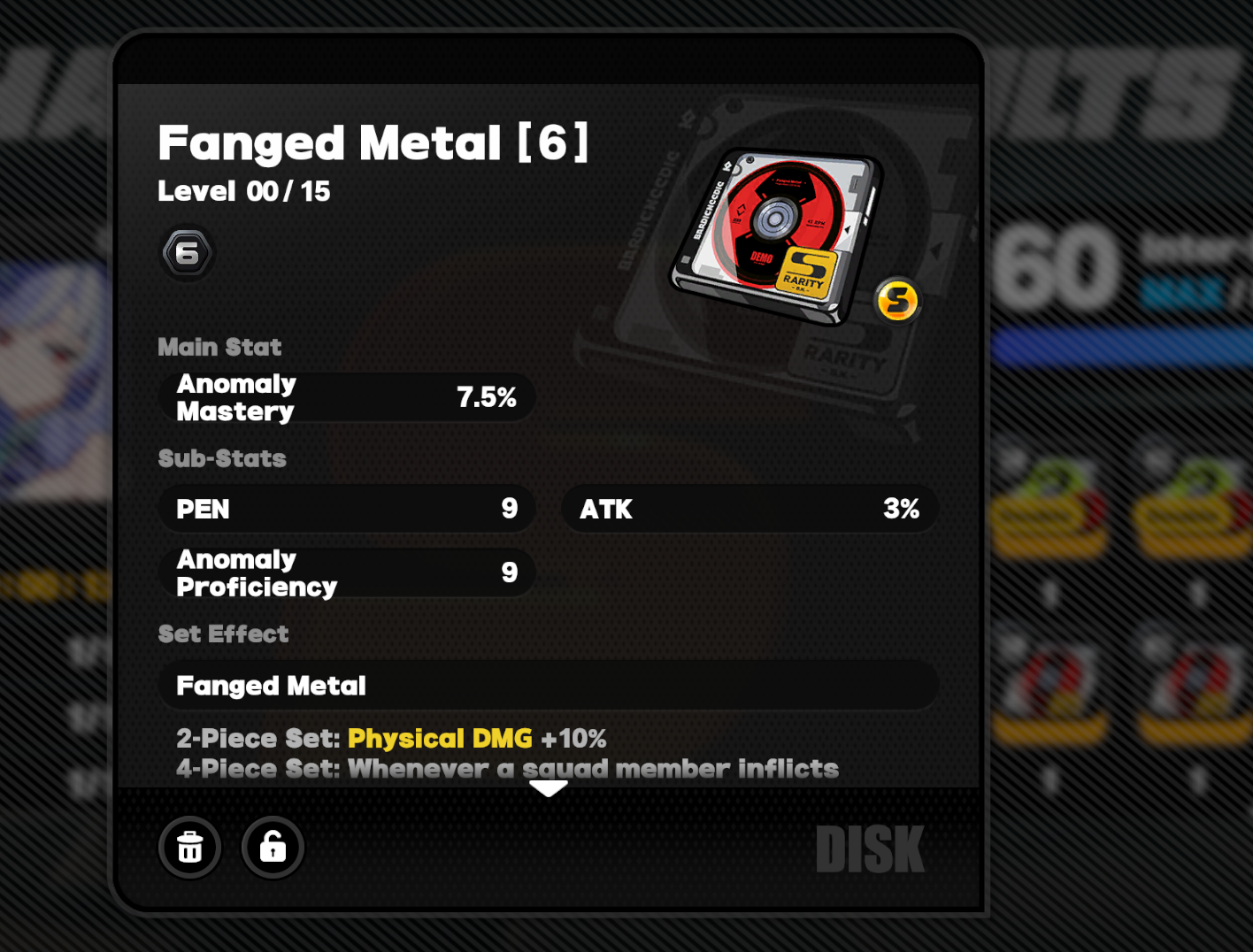Select the Anomaly Mastery main stat row
1253x952 pixels.
(x=346, y=397)
